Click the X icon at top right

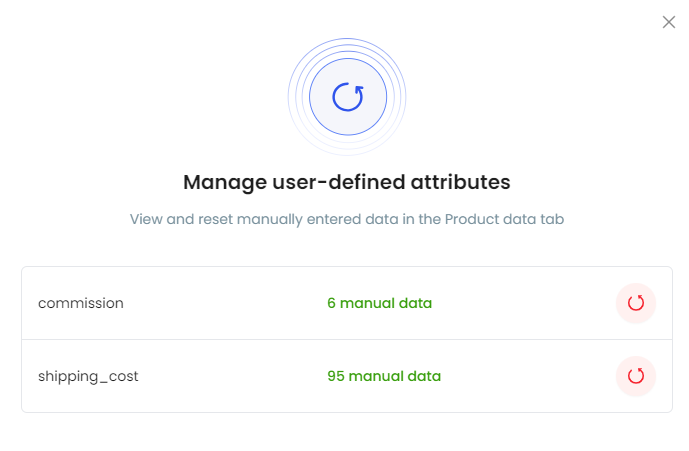668,22
